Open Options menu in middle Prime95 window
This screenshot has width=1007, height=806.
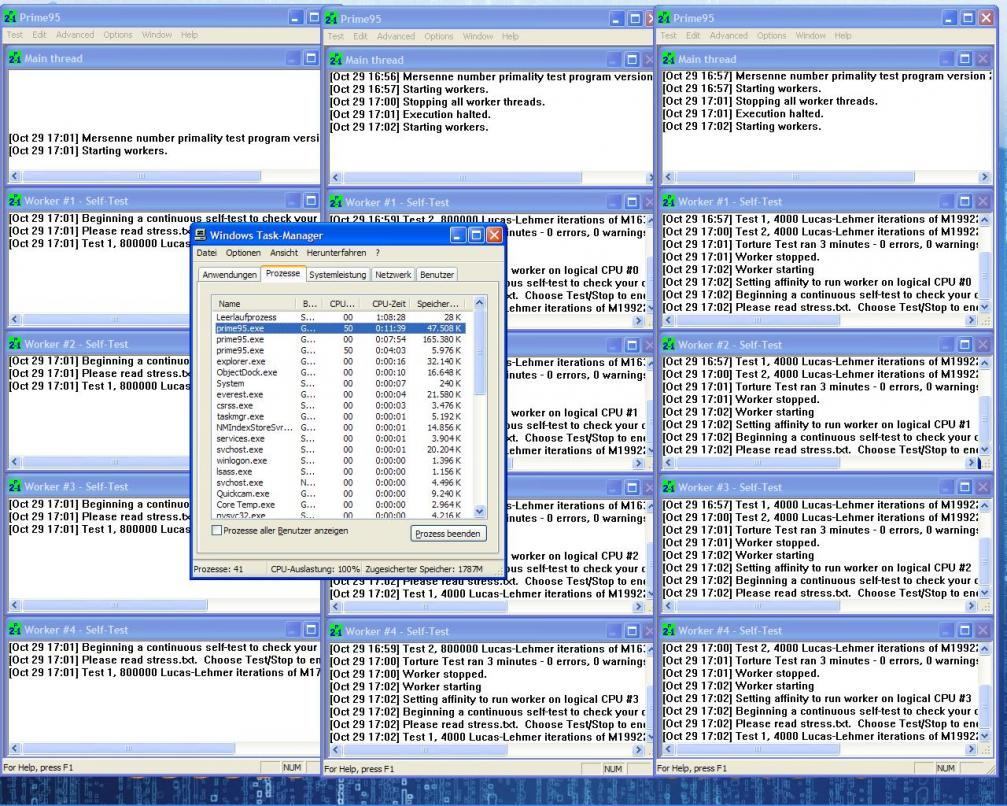439,37
